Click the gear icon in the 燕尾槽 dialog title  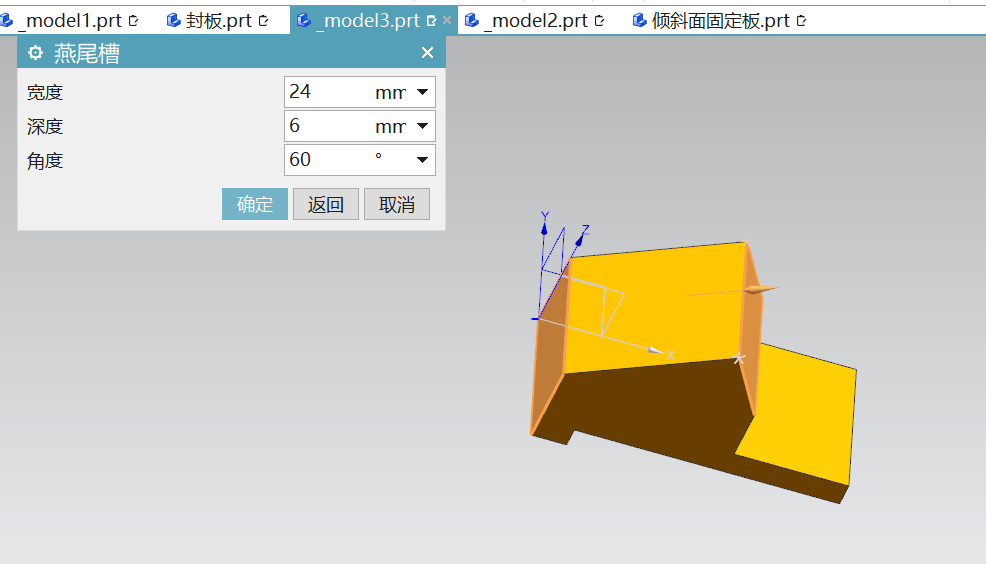(x=36, y=54)
